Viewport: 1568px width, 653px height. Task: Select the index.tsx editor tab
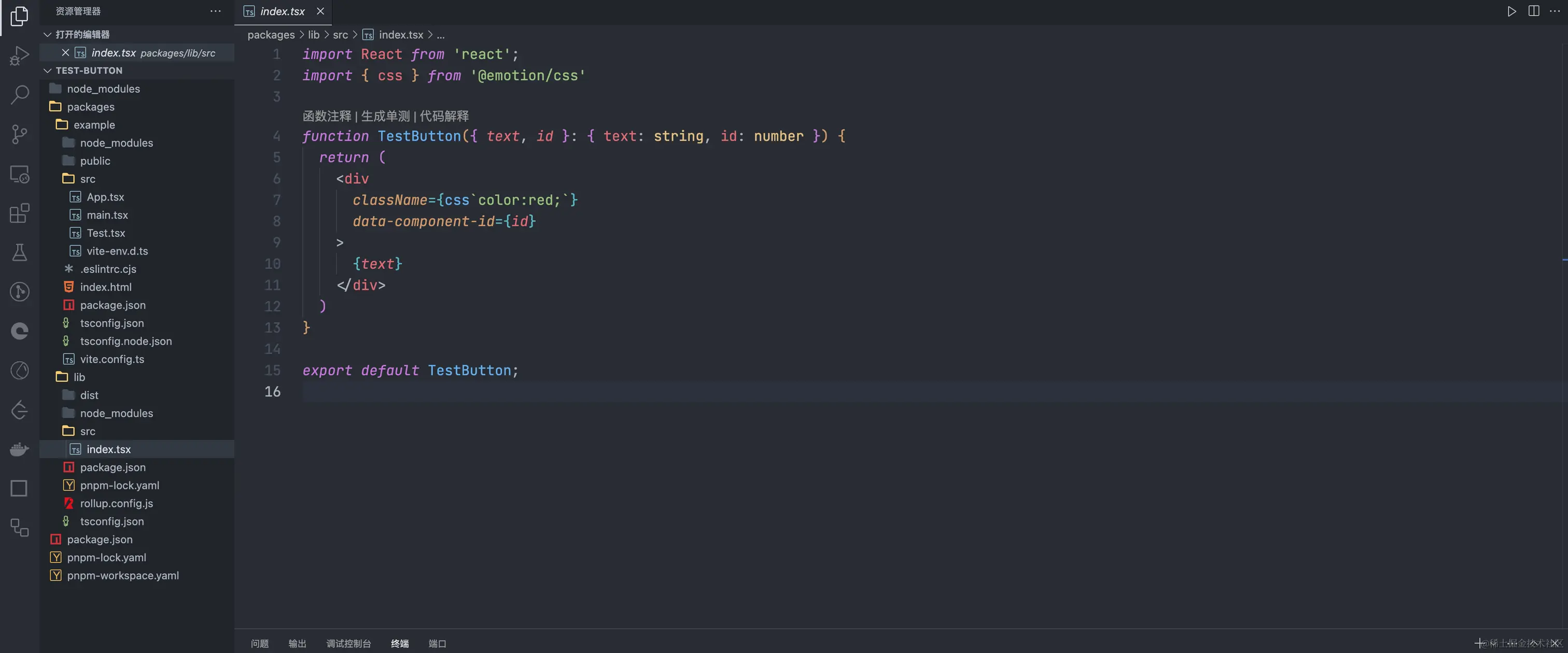(283, 11)
